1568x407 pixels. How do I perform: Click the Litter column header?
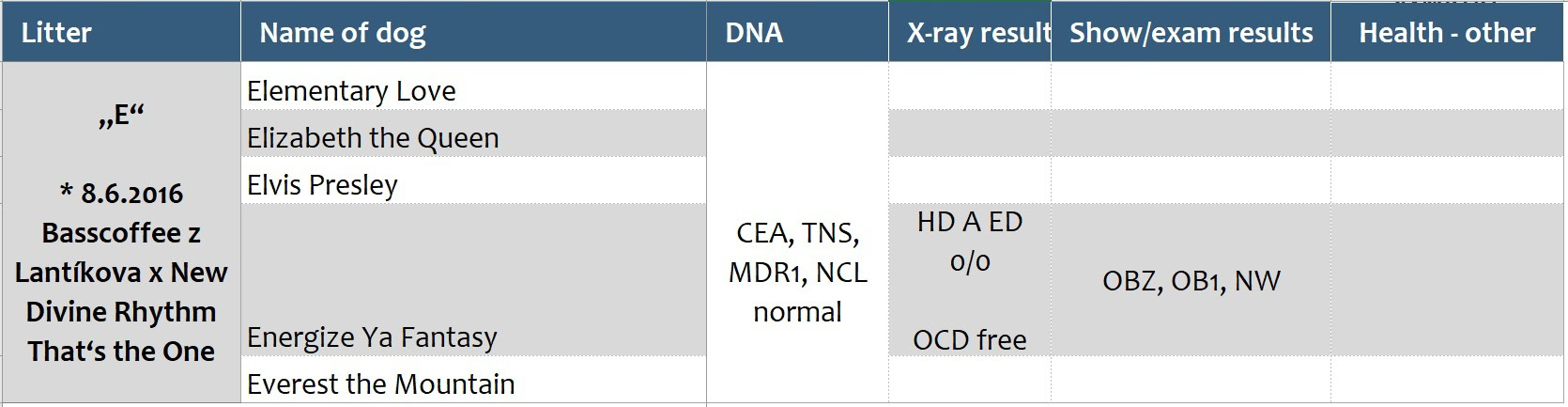click(121, 33)
